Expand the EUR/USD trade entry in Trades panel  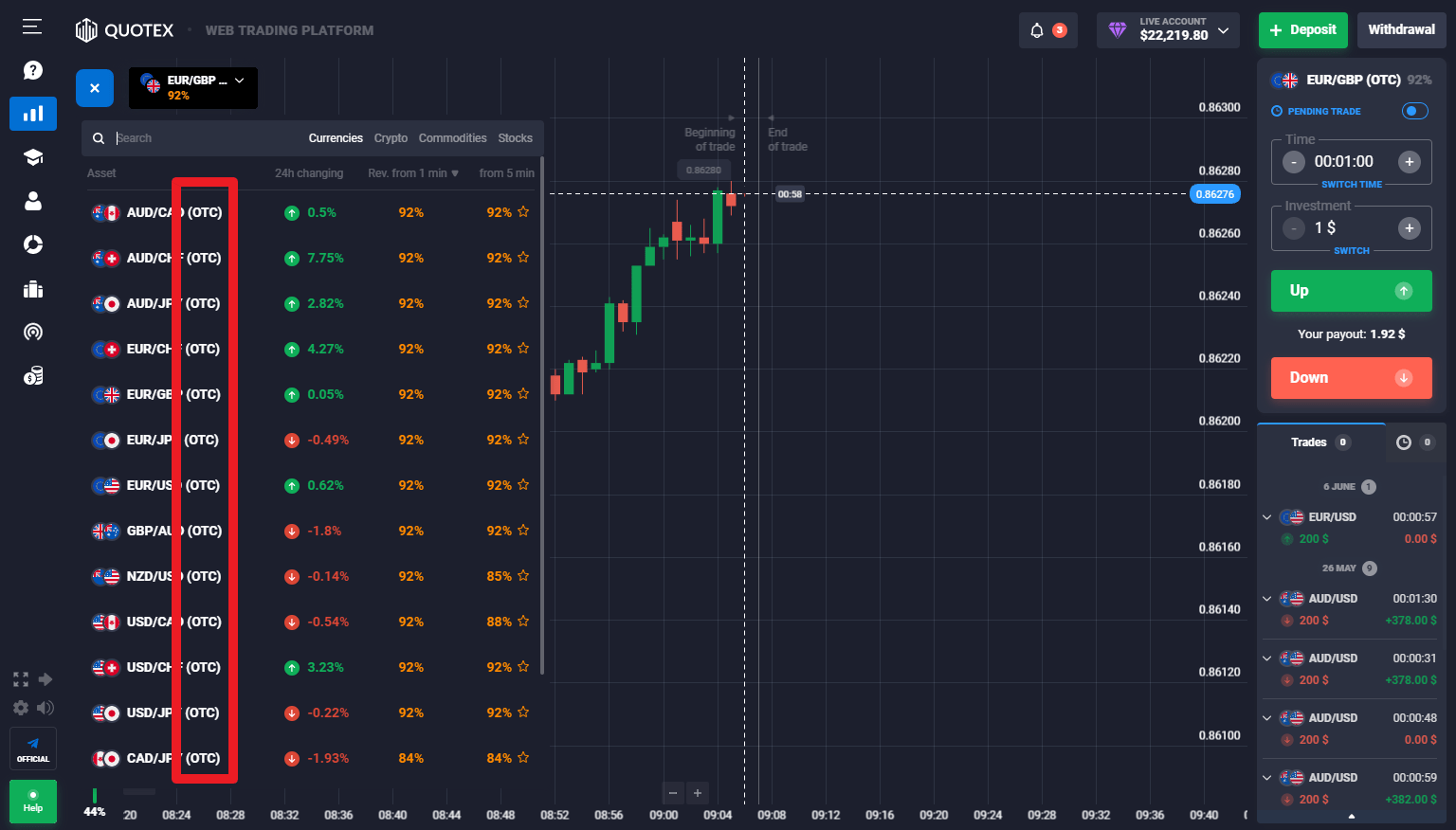coord(1267,516)
